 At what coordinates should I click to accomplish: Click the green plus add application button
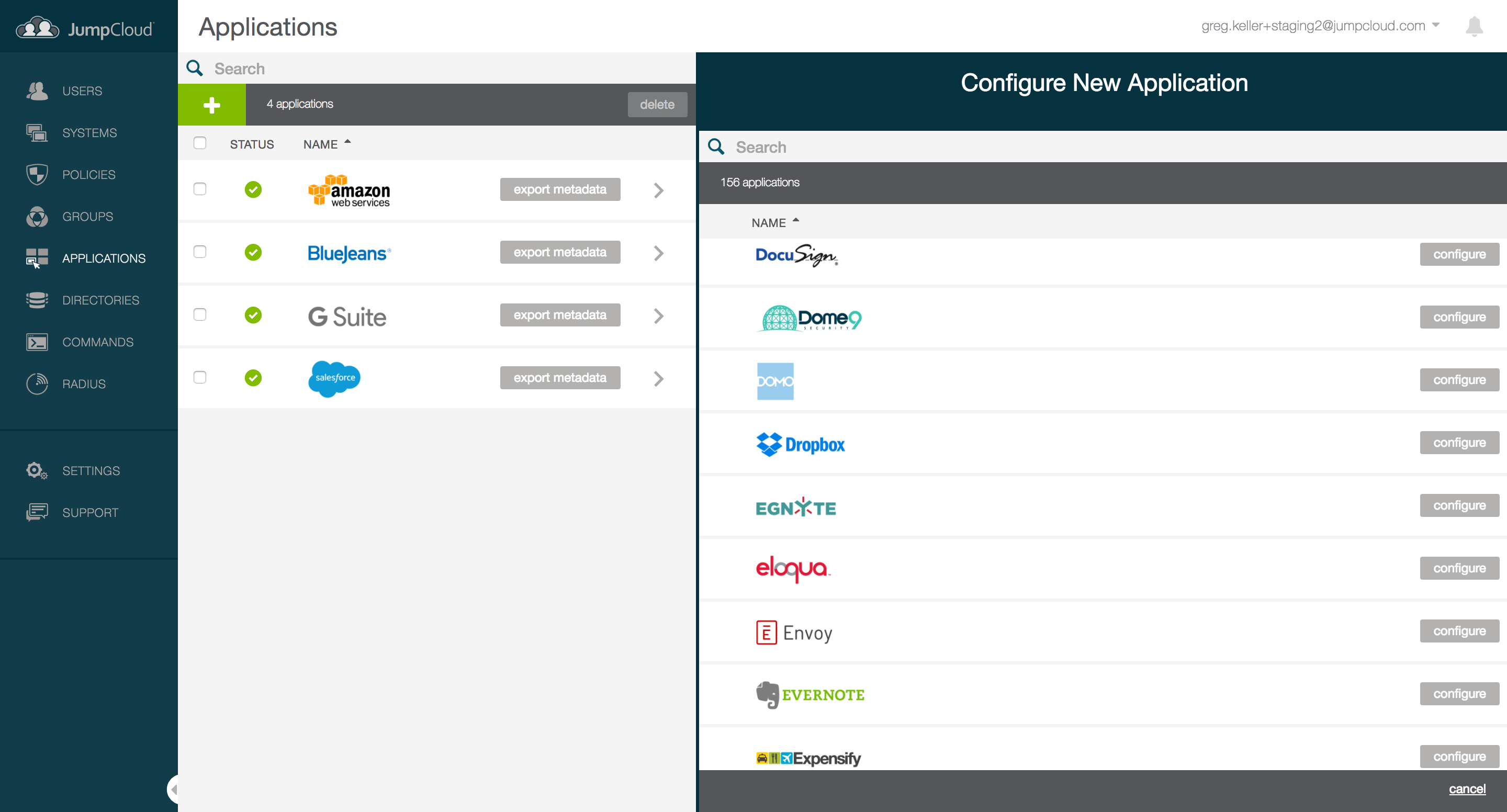click(x=211, y=105)
